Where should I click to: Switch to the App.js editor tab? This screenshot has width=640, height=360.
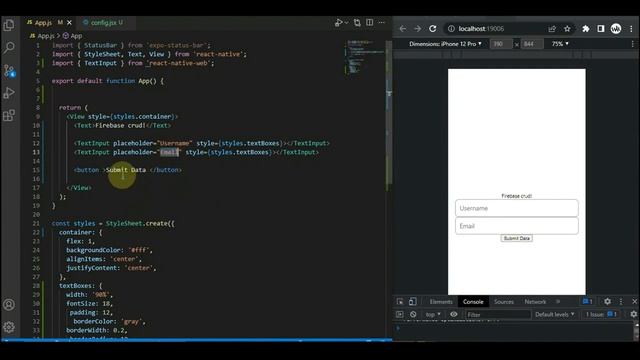coord(43,22)
